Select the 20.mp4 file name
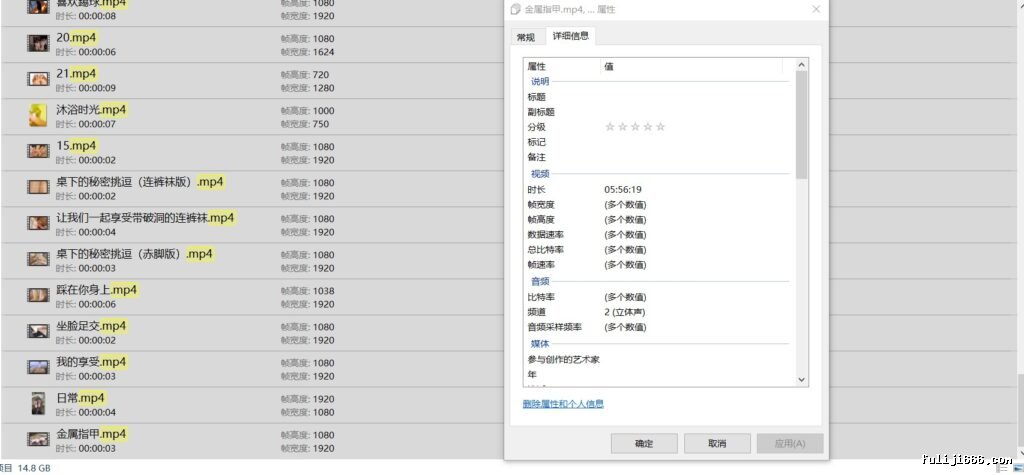Screen dimensions: 1024x475 click(76, 37)
